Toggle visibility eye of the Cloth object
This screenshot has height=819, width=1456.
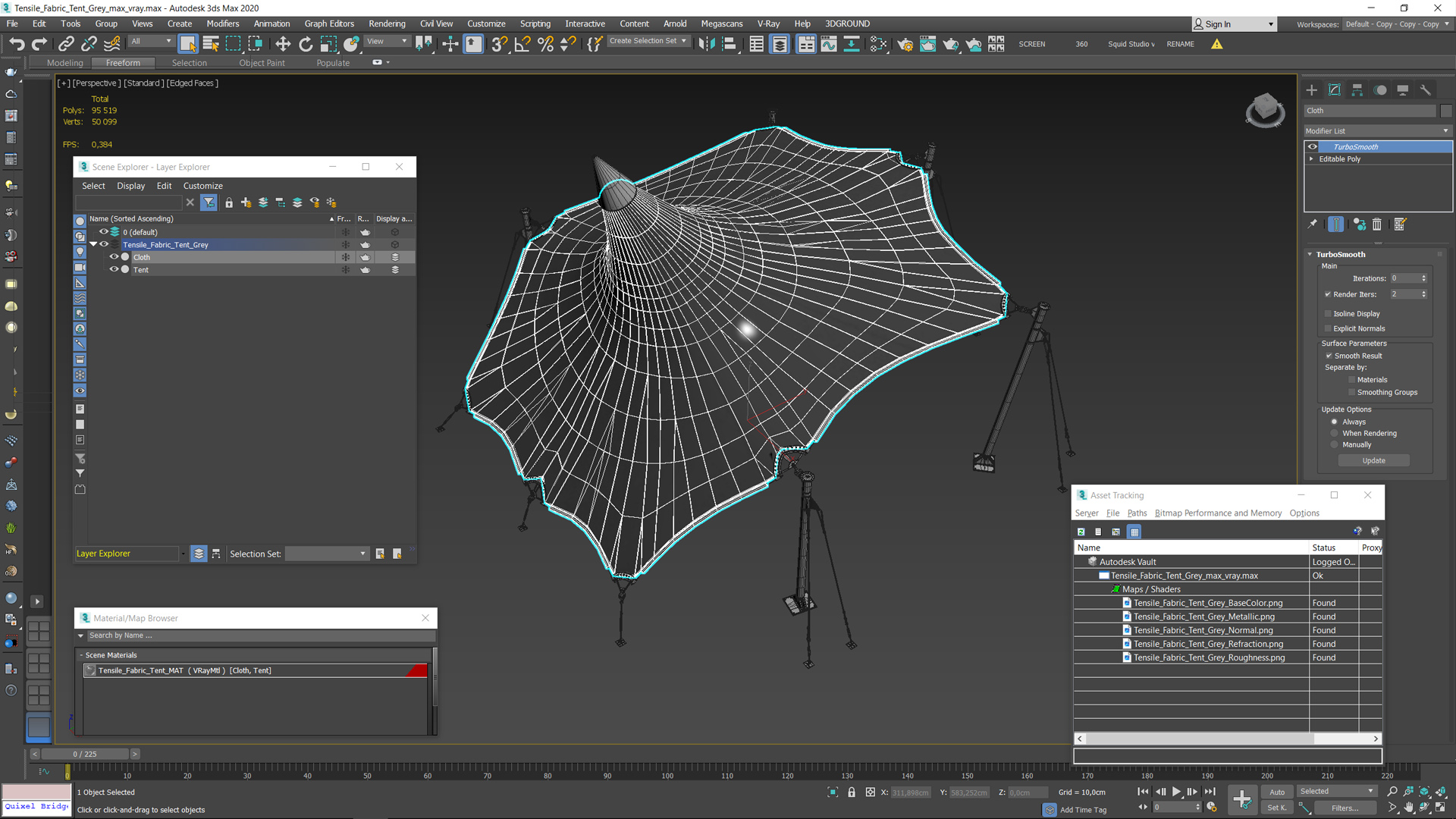[x=114, y=257]
